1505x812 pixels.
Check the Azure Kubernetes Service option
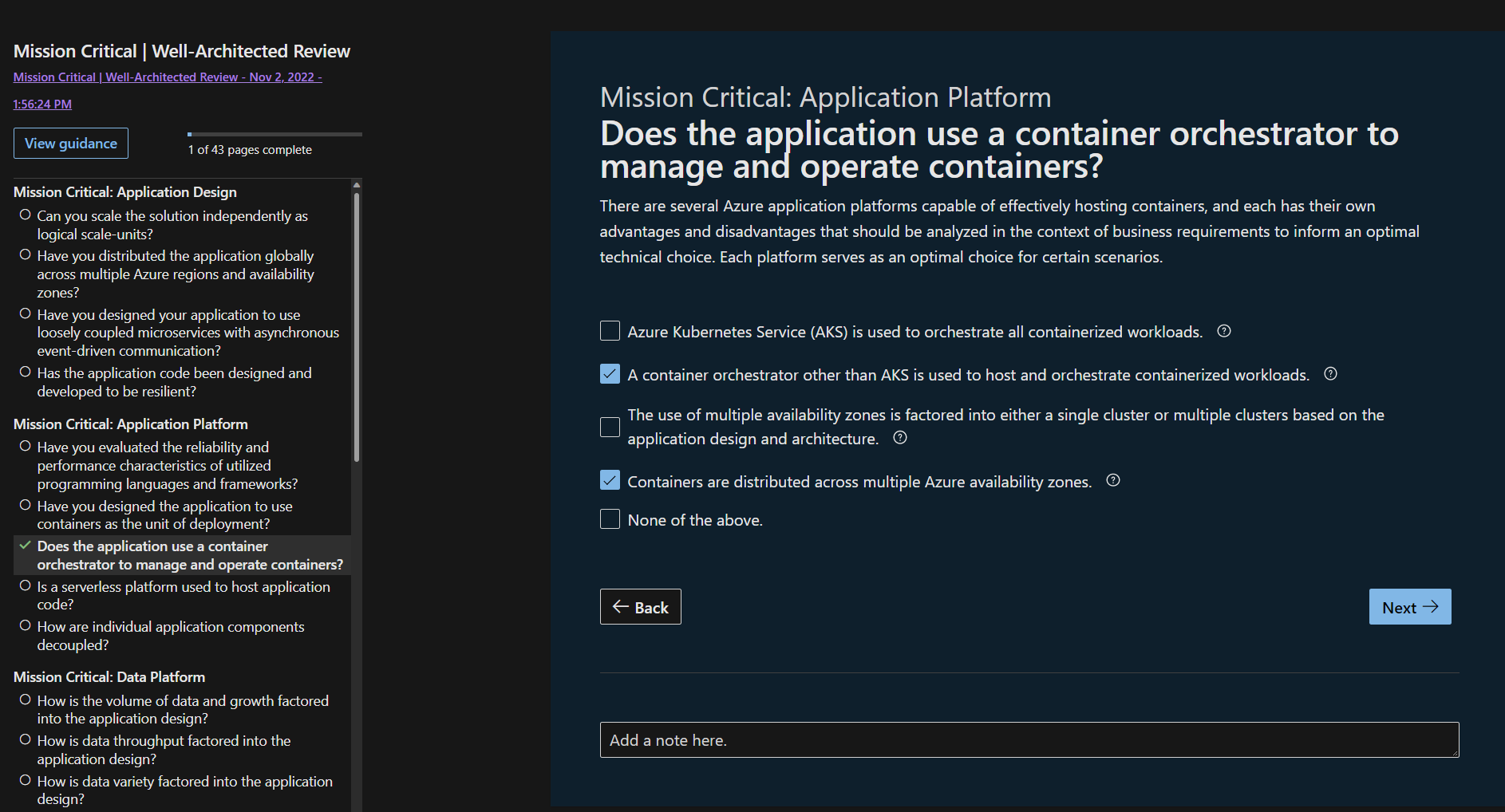click(x=610, y=331)
